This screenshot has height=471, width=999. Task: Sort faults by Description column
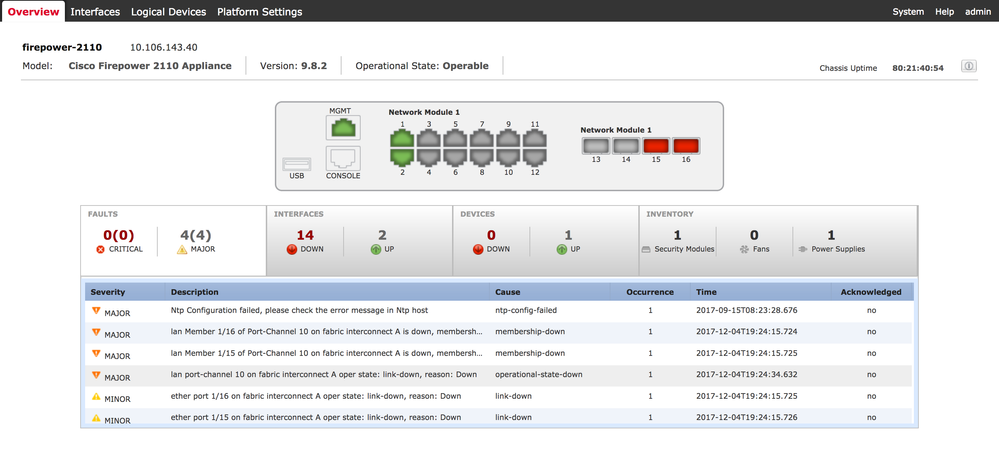tap(327, 292)
